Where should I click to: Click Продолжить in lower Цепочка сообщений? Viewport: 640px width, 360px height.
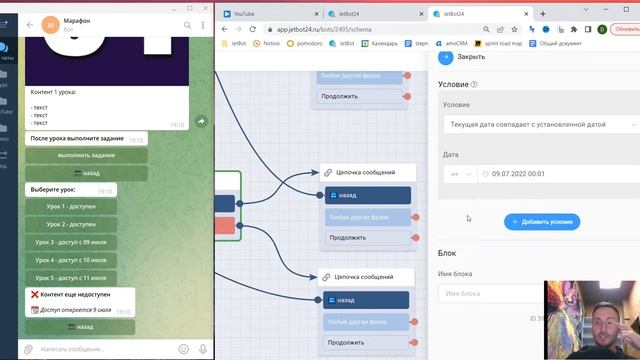tap(366, 342)
